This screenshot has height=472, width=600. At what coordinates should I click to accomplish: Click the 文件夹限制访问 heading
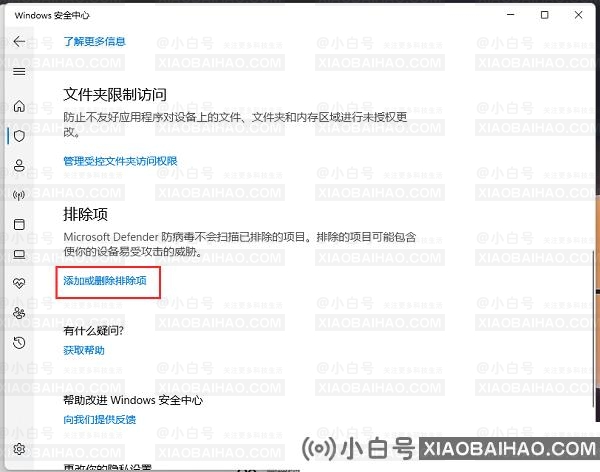point(115,94)
